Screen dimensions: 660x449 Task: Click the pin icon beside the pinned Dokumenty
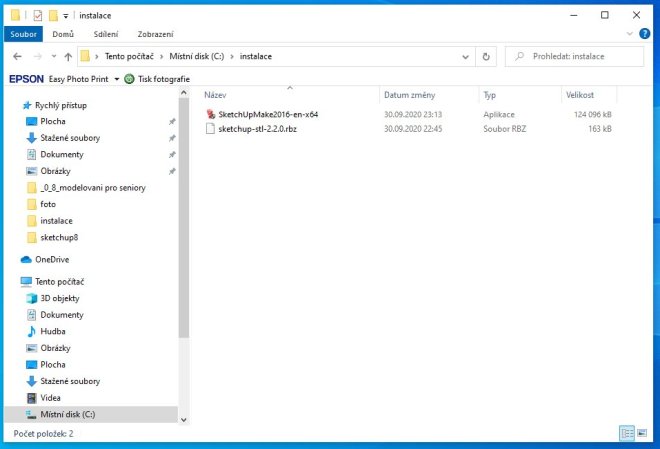tap(172, 155)
